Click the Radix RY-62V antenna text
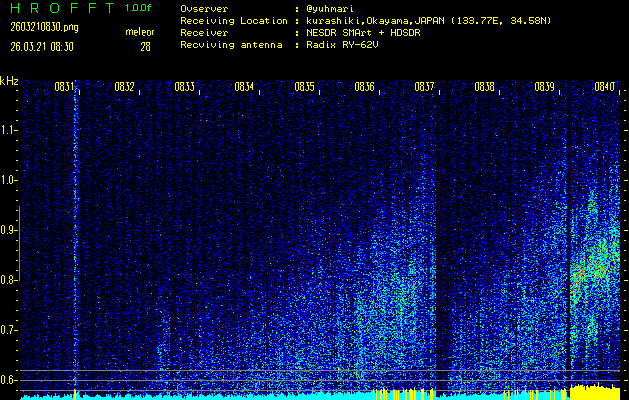 click(x=342, y=45)
